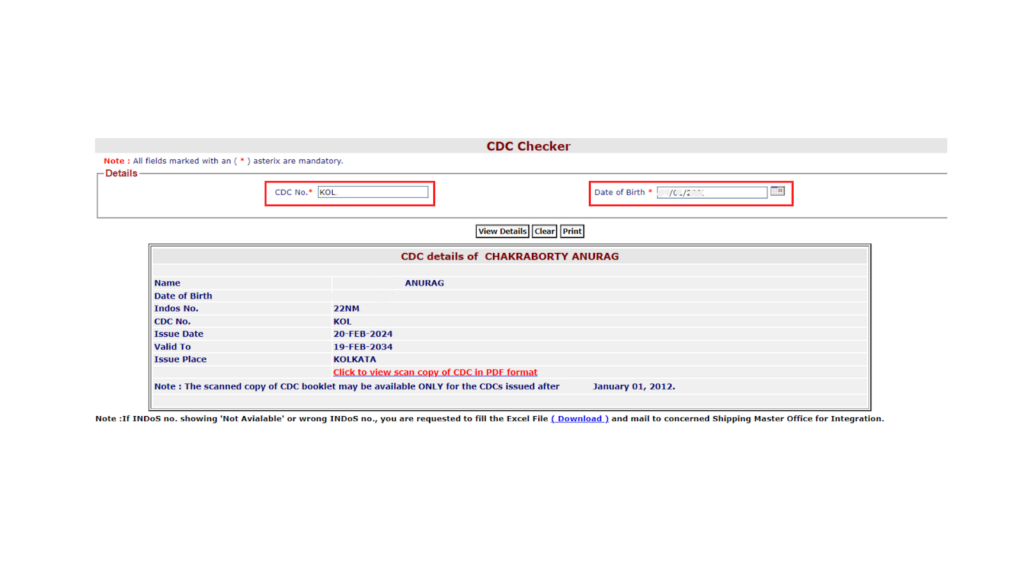The height and width of the screenshot is (576, 1024).
Task: Click the Date of Birth table row
Action: tap(183, 295)
